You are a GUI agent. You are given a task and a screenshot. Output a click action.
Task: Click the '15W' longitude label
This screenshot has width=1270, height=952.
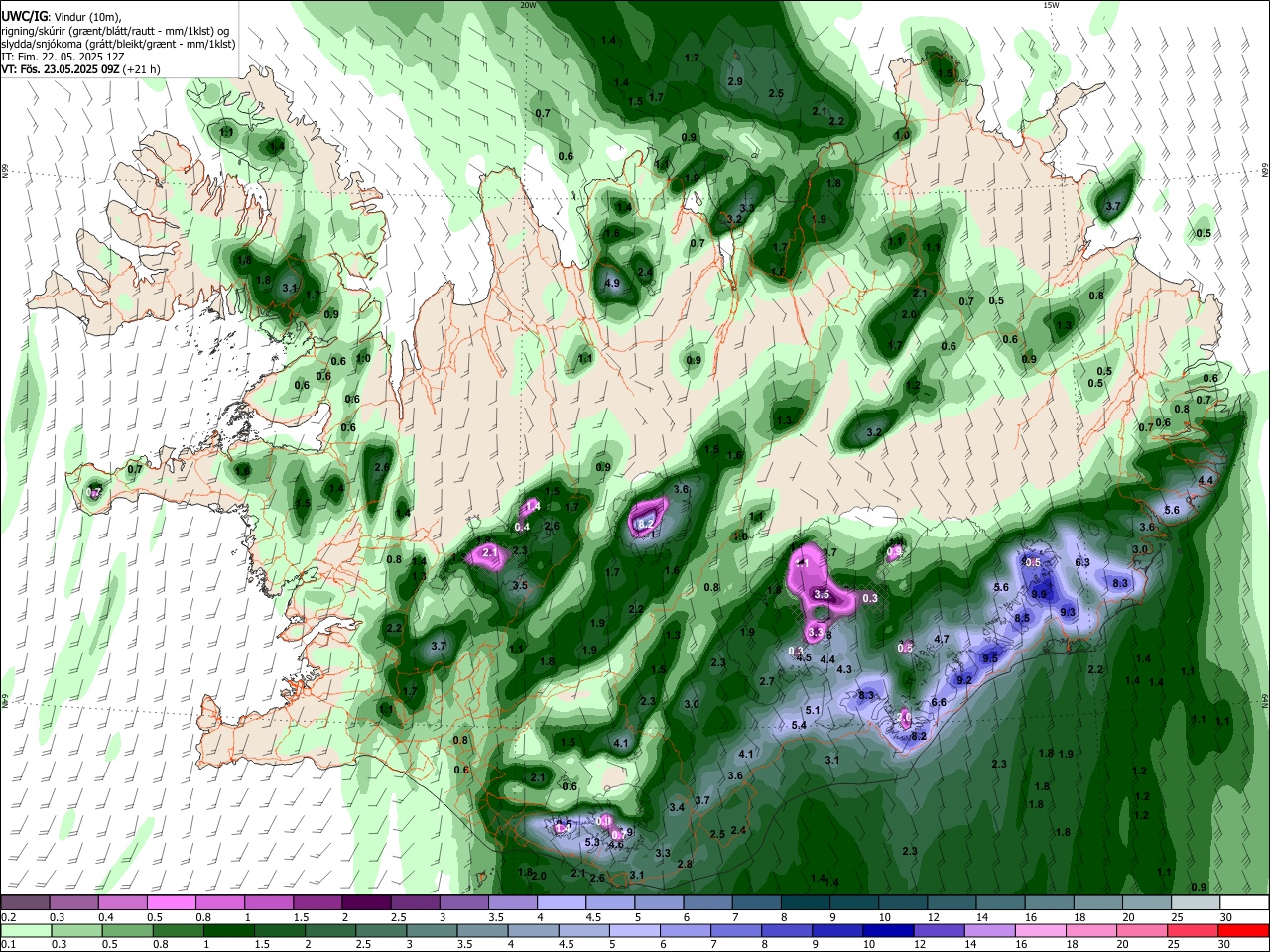[x=1051, y=5]
